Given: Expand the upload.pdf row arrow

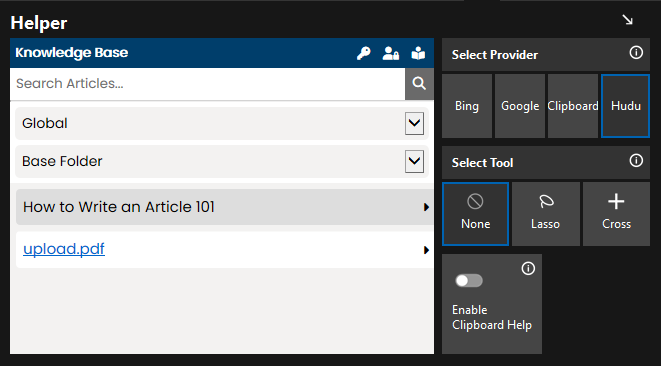Looking at the screenshot, I should tap(426, 250).
